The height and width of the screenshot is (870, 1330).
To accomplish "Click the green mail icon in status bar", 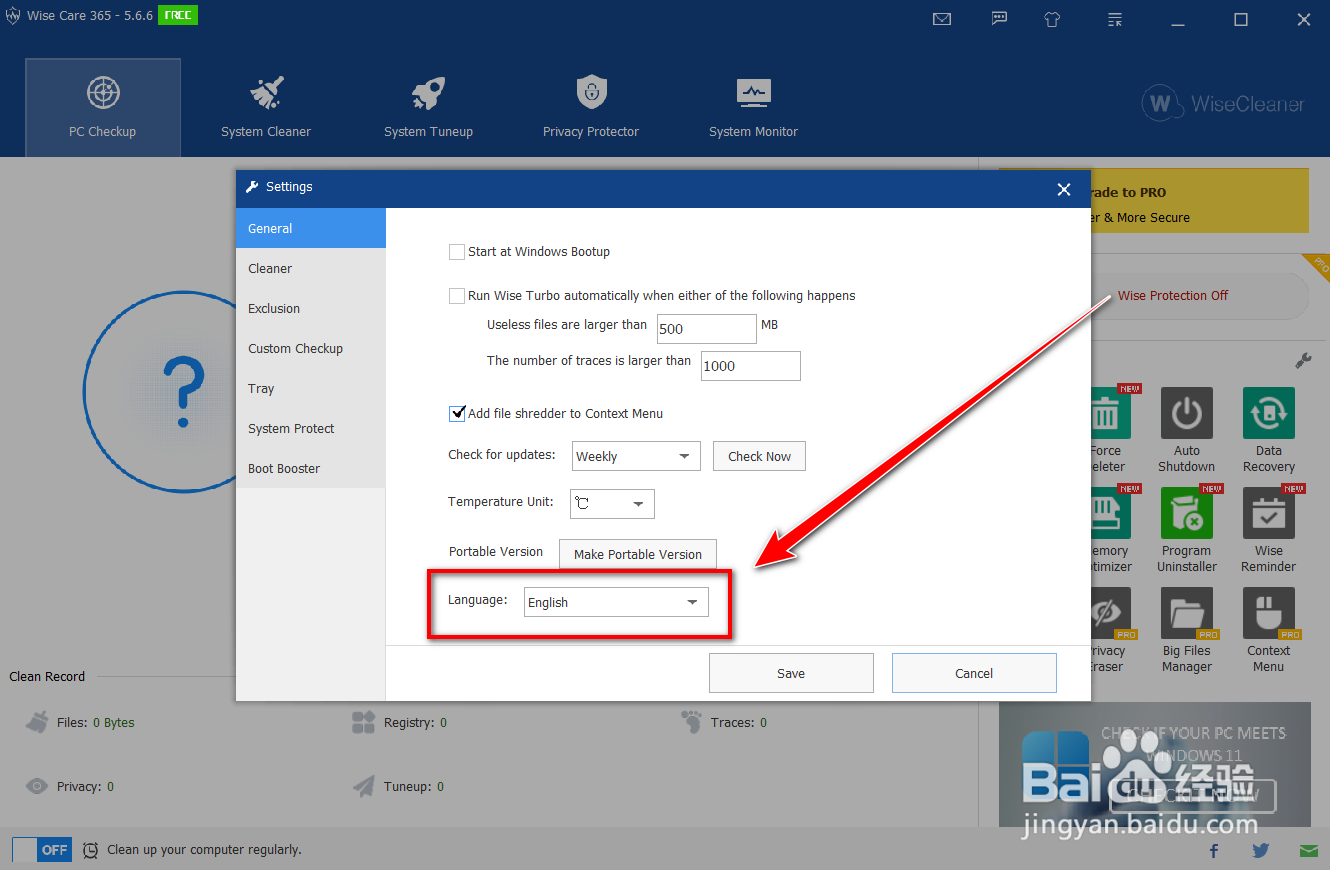I will point(1309,851).
